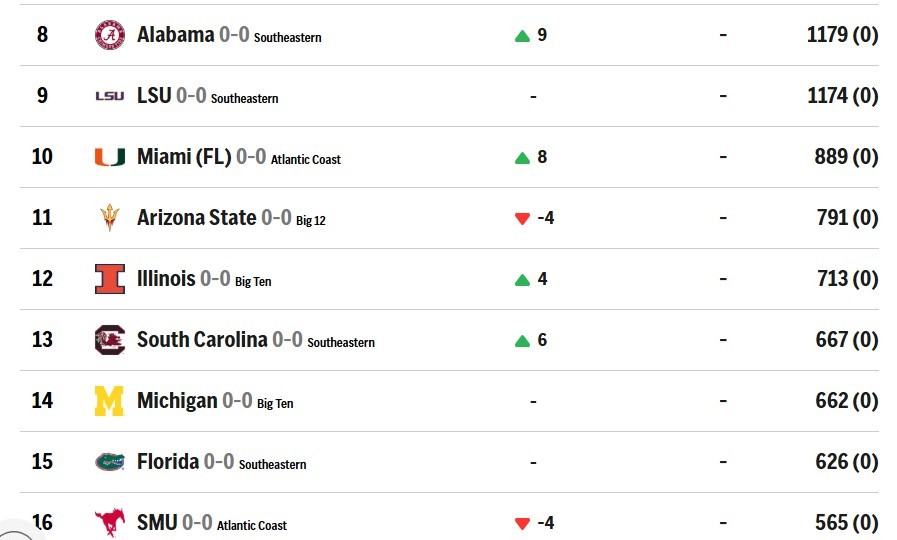Click the red down arrow for Arizona State
The width and height of the screenshot is (897, 540).
(522, 219)
